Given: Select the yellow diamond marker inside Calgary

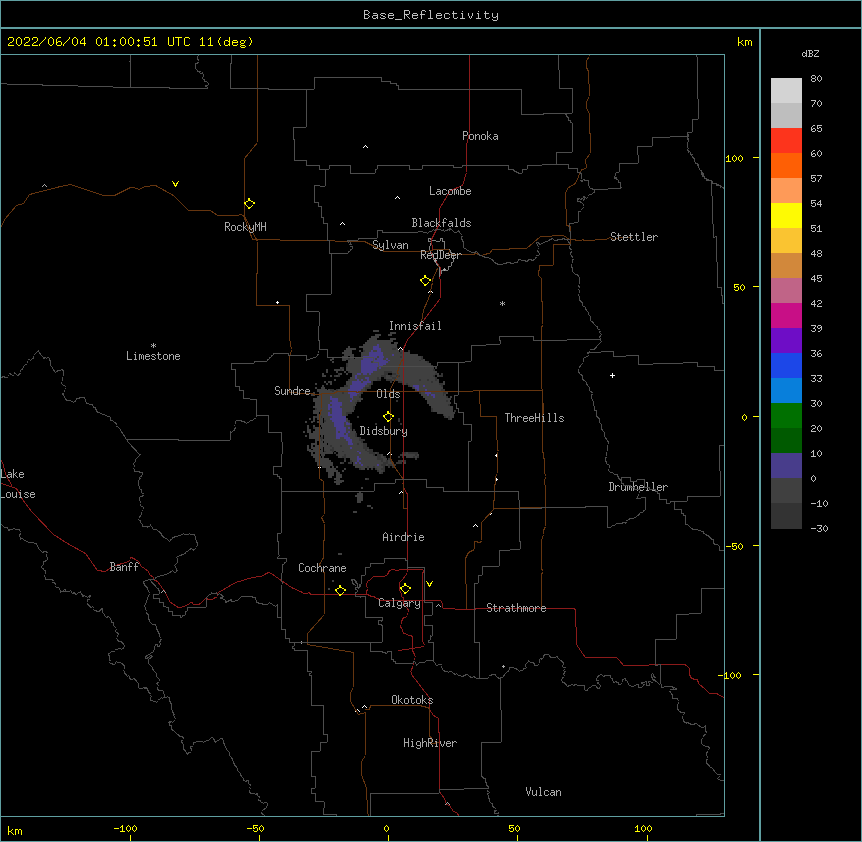Looking at the screenshot, I should [x=405, y=589].
